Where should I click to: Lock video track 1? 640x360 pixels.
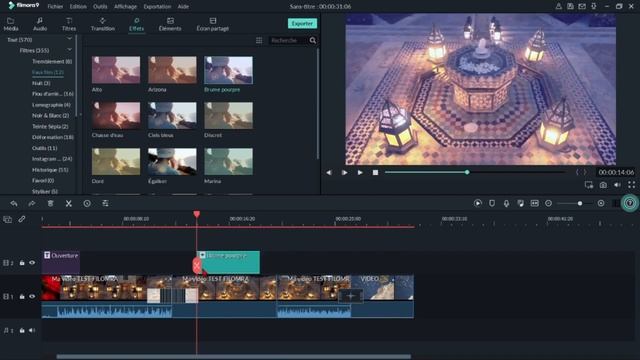[22, 296]
